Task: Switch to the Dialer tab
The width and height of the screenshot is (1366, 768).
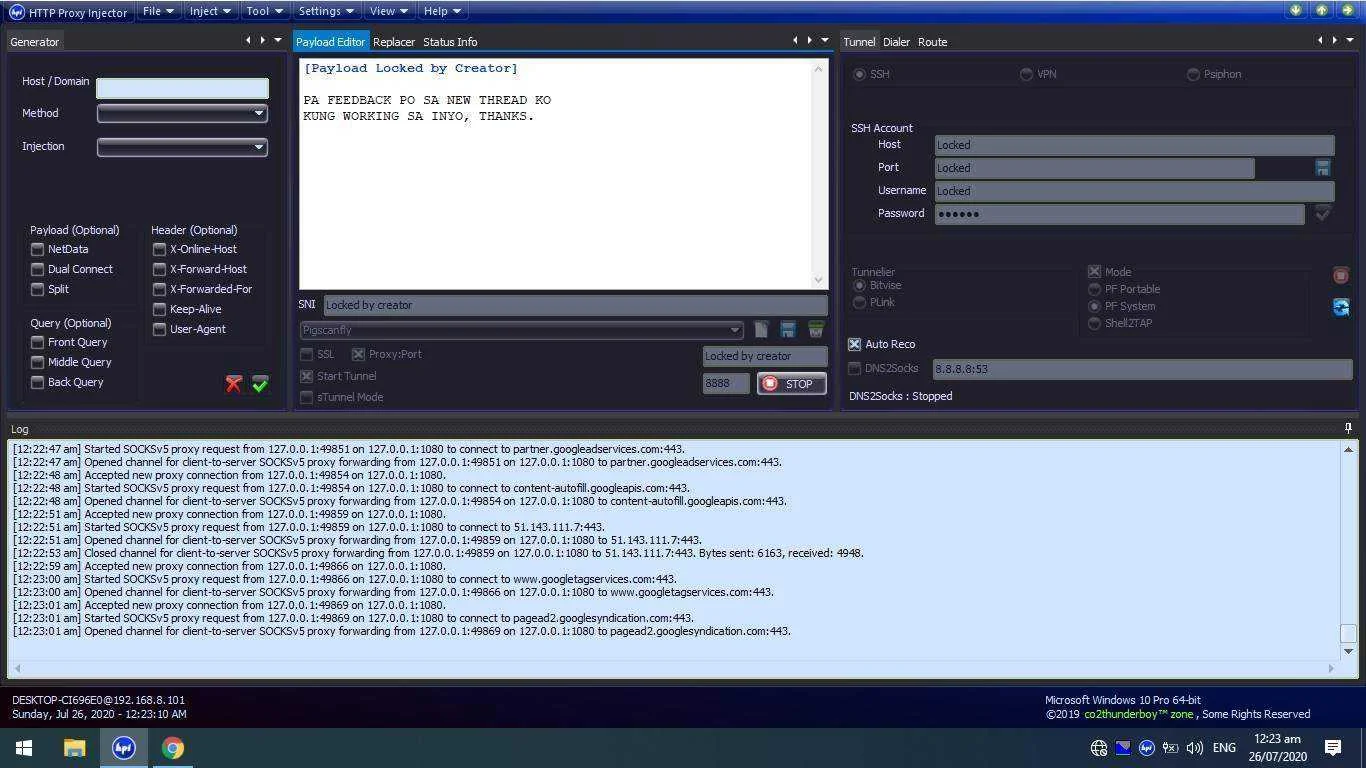Action: [x=896, y=42]
